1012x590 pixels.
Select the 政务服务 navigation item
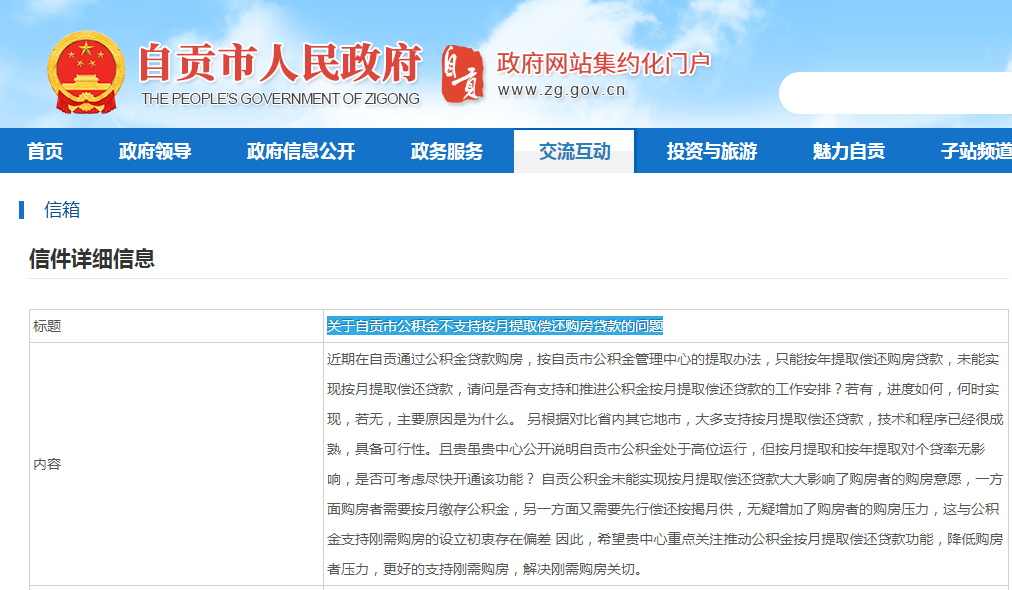[x=447, y=151]
